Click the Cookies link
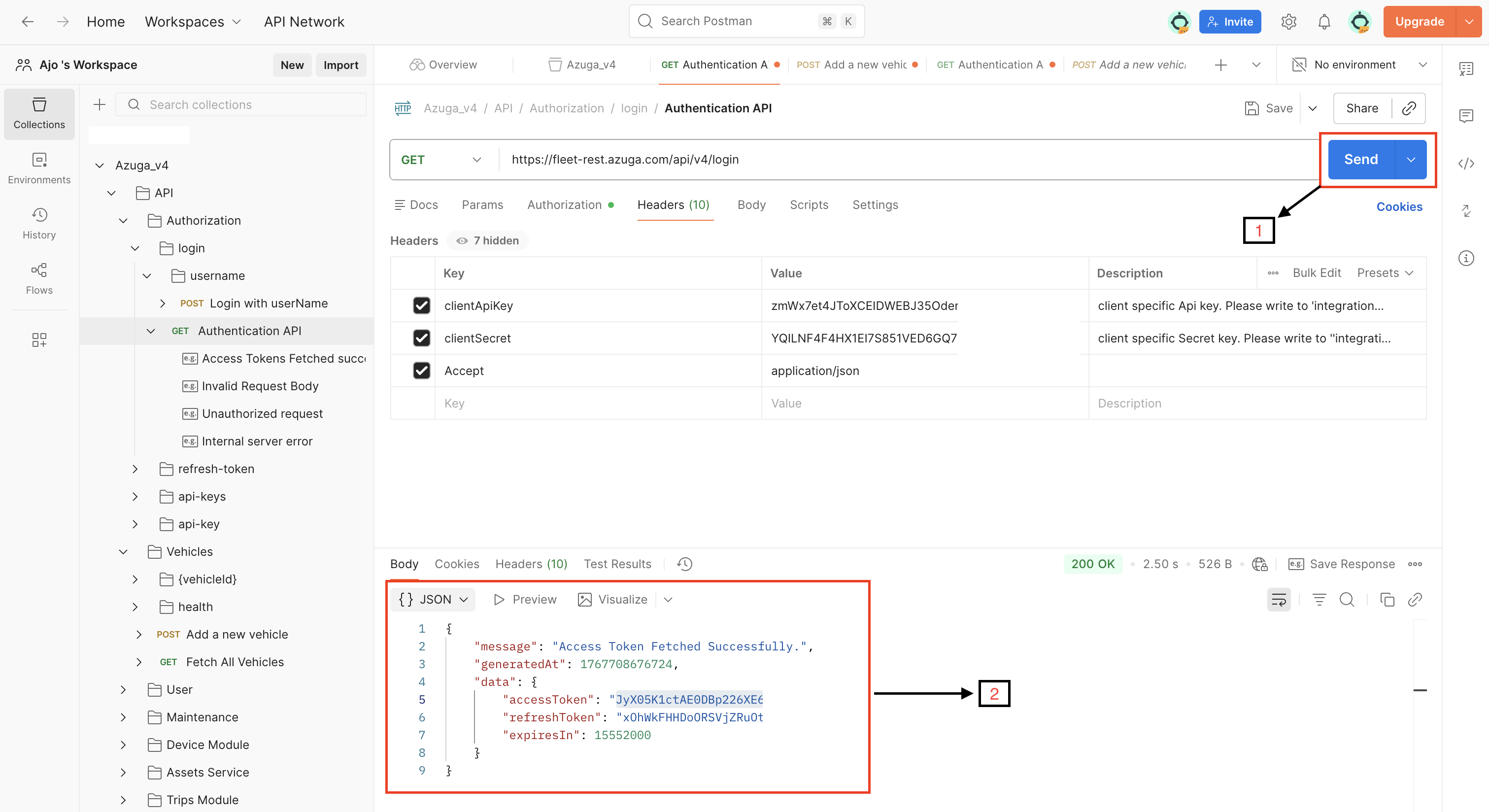 pyautogui.click(x=1398, y=206)
